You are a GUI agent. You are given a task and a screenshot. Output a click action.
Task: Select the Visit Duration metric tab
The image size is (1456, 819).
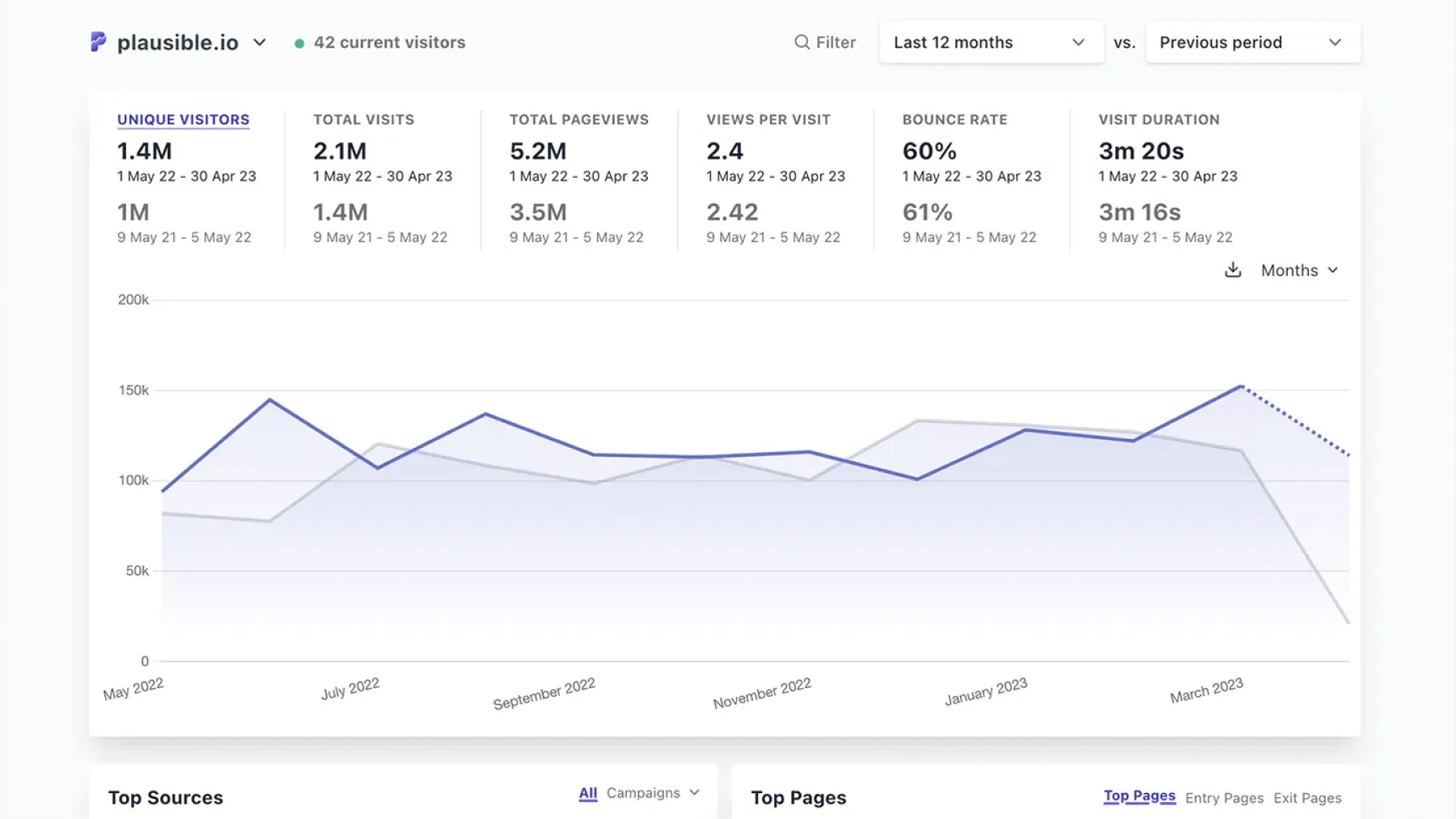coord(1159,120)
